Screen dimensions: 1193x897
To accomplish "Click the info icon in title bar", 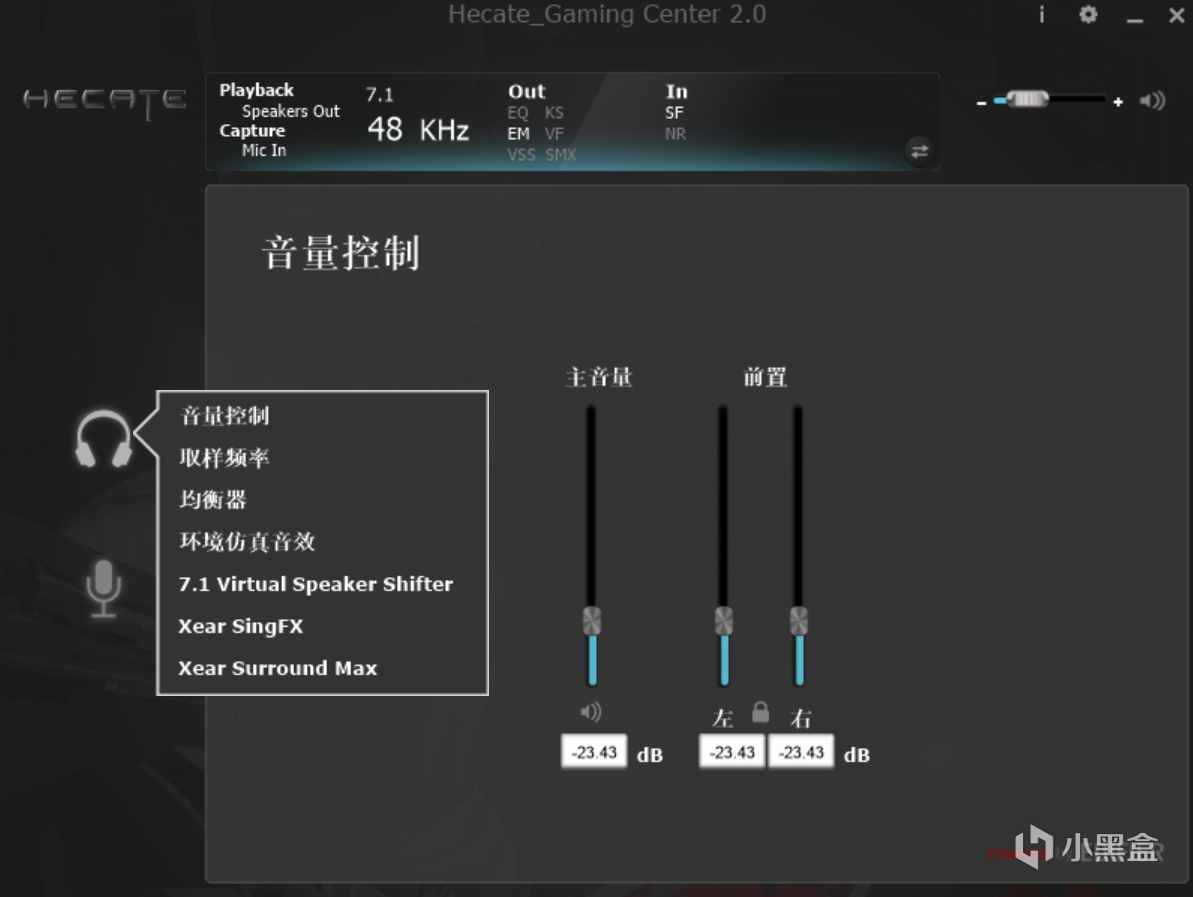I will [x=1042, y=14].
